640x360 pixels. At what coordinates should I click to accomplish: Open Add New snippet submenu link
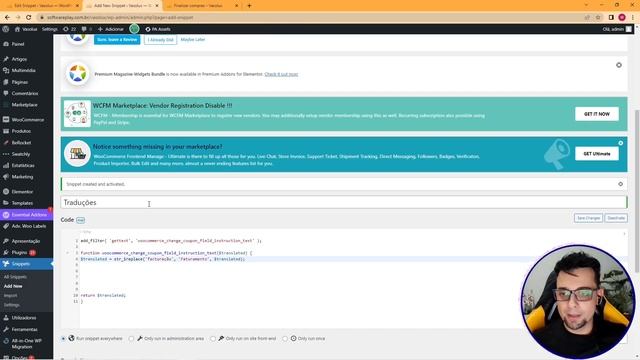pyautogui.click(x=13, y=286)
